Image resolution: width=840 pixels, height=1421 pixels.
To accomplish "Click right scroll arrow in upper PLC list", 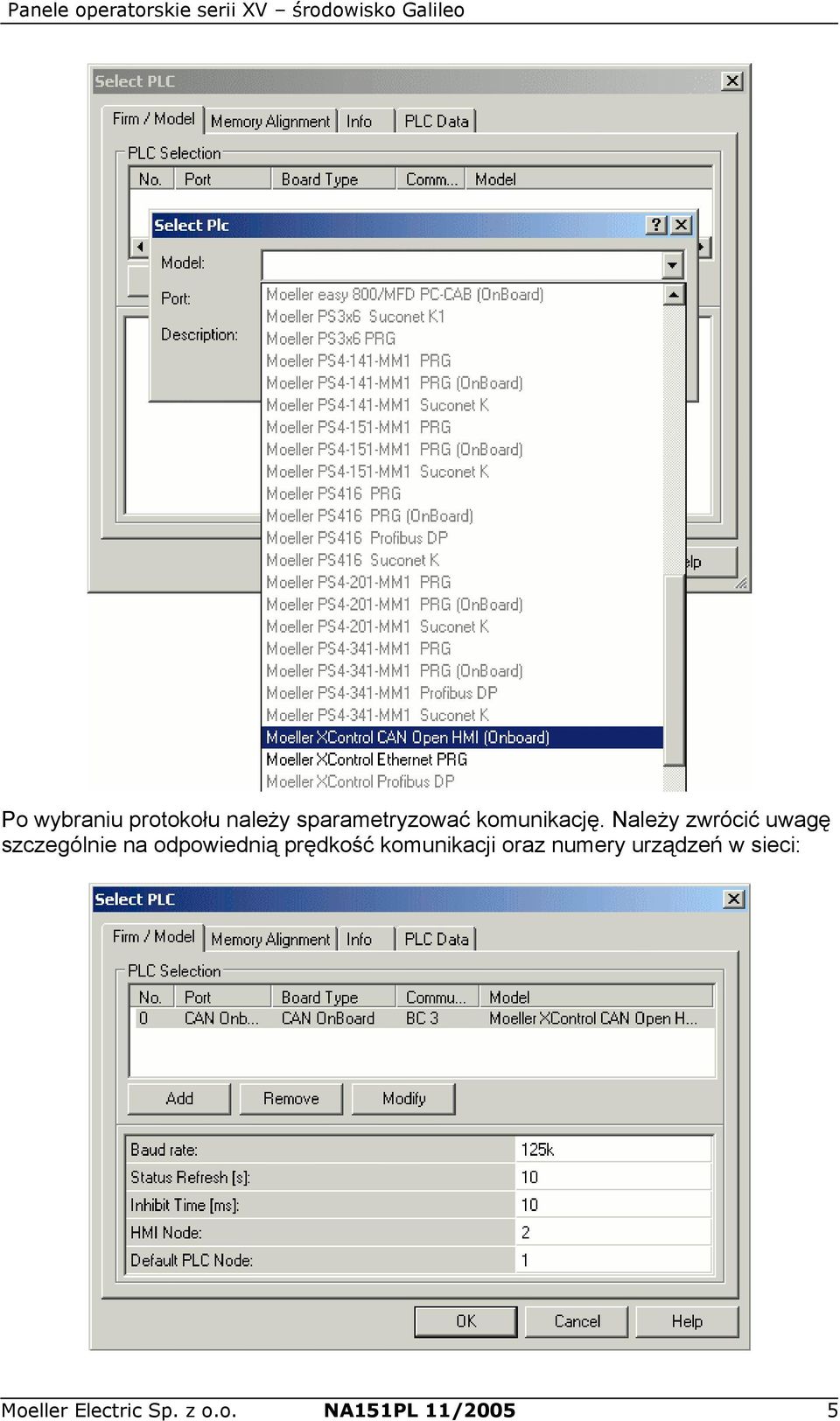I will [701, 247].
